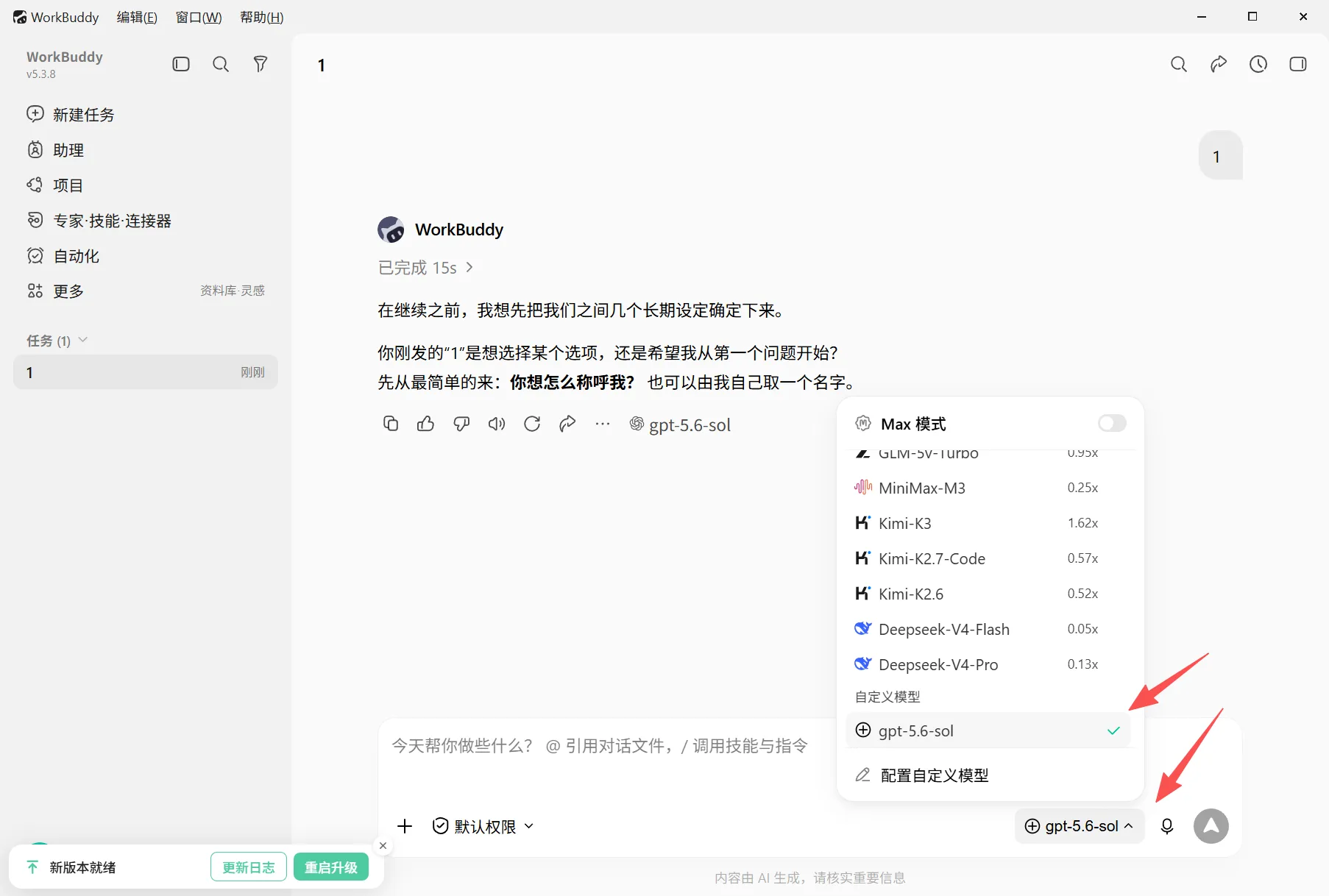Open 默认权限 permissions dropdown

483,826
